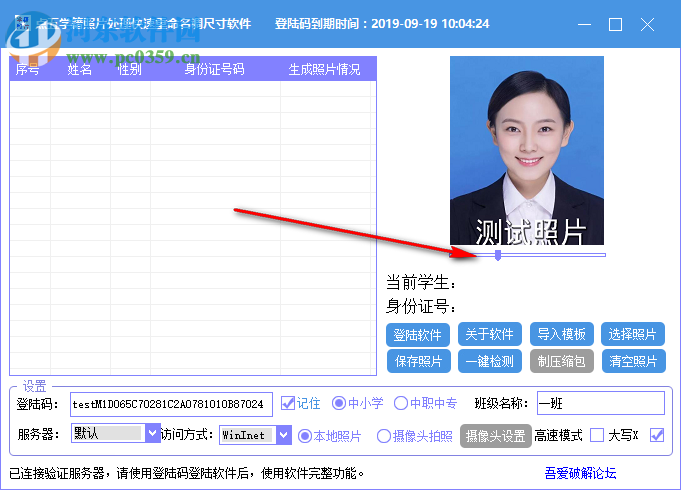Click the 性别 column header
Viewport: 681px width, 490px height.
[129, 69]
